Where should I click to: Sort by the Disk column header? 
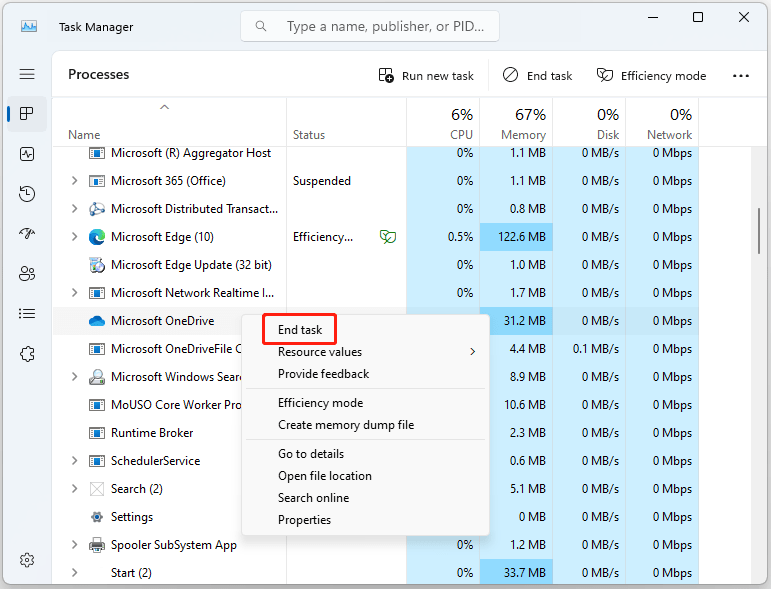tap(589, 122)
